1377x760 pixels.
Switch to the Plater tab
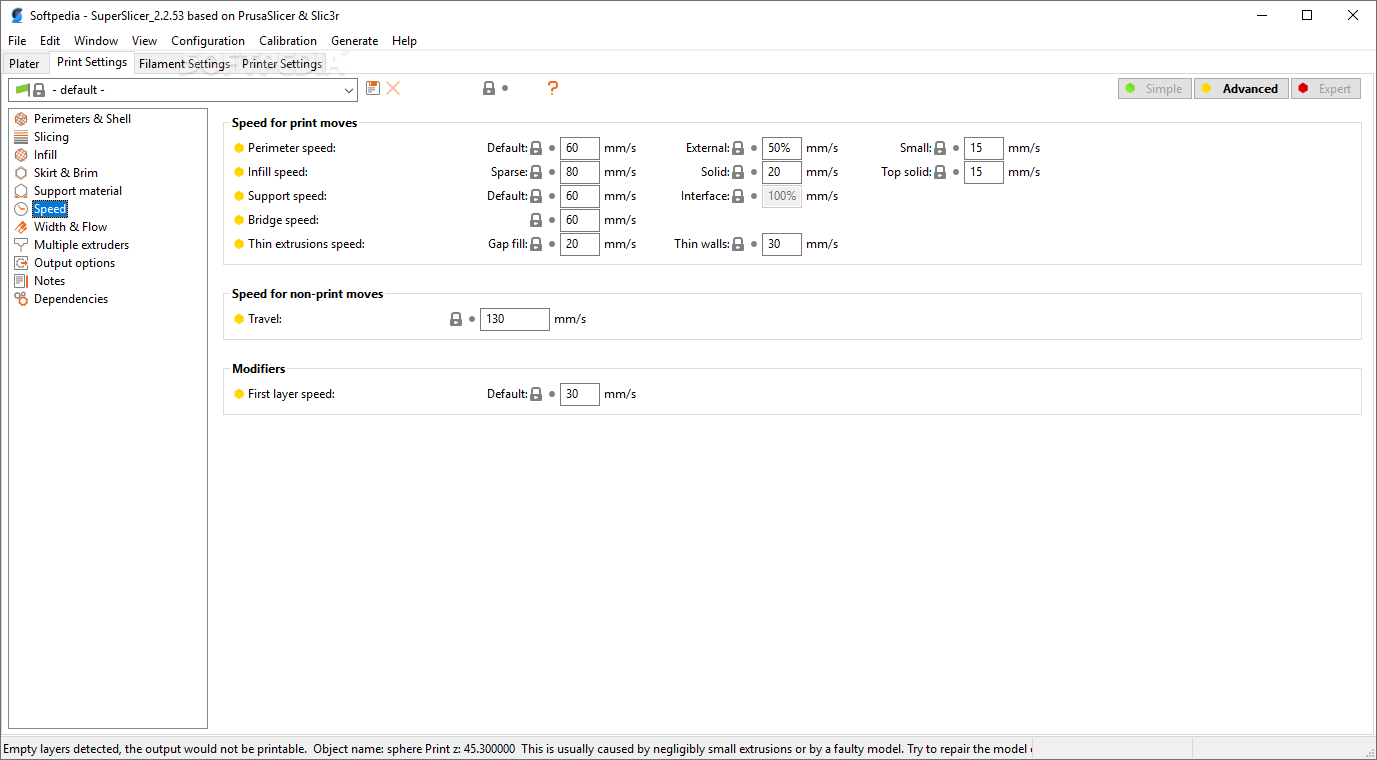(24, 64)
